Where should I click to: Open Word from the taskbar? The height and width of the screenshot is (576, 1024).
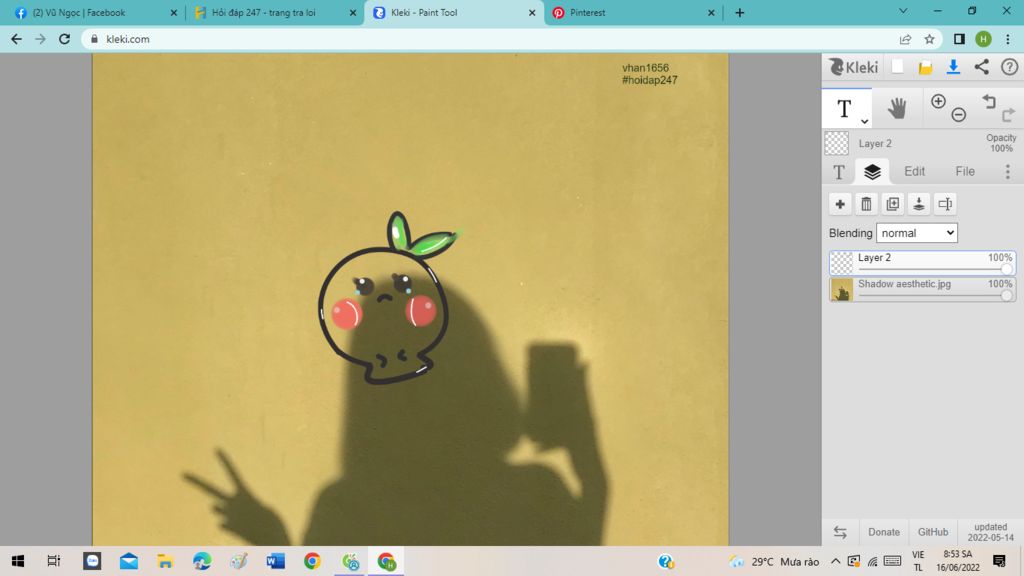pyautogui.click(x=276, y=561)
